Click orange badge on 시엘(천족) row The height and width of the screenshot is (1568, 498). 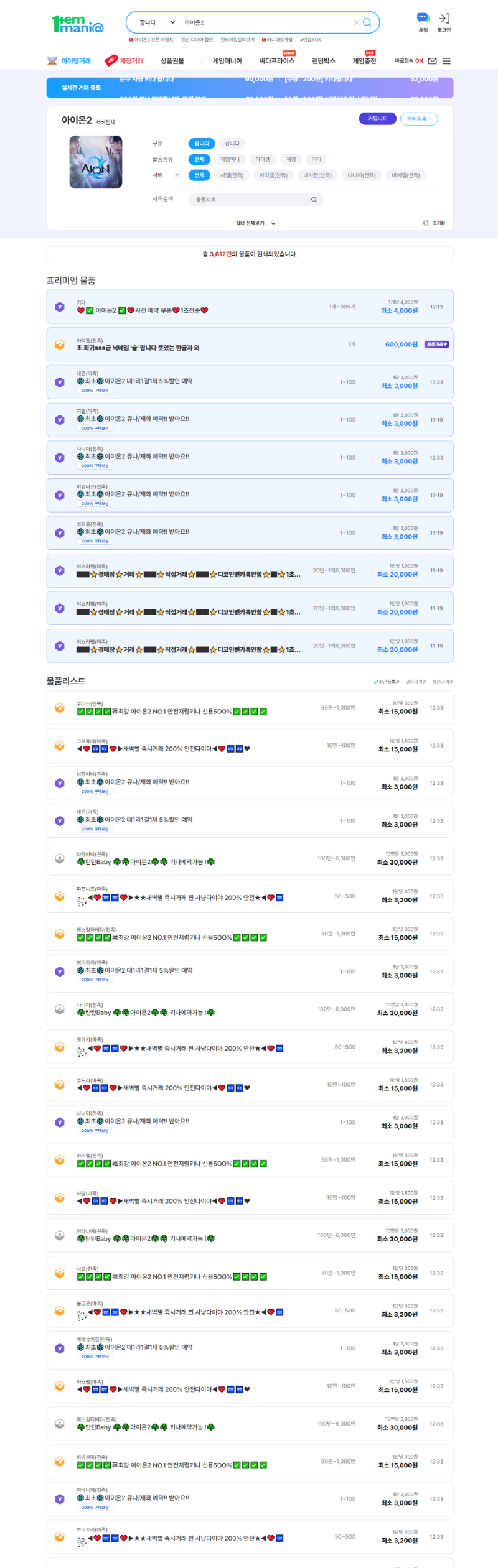point(60,1273)
